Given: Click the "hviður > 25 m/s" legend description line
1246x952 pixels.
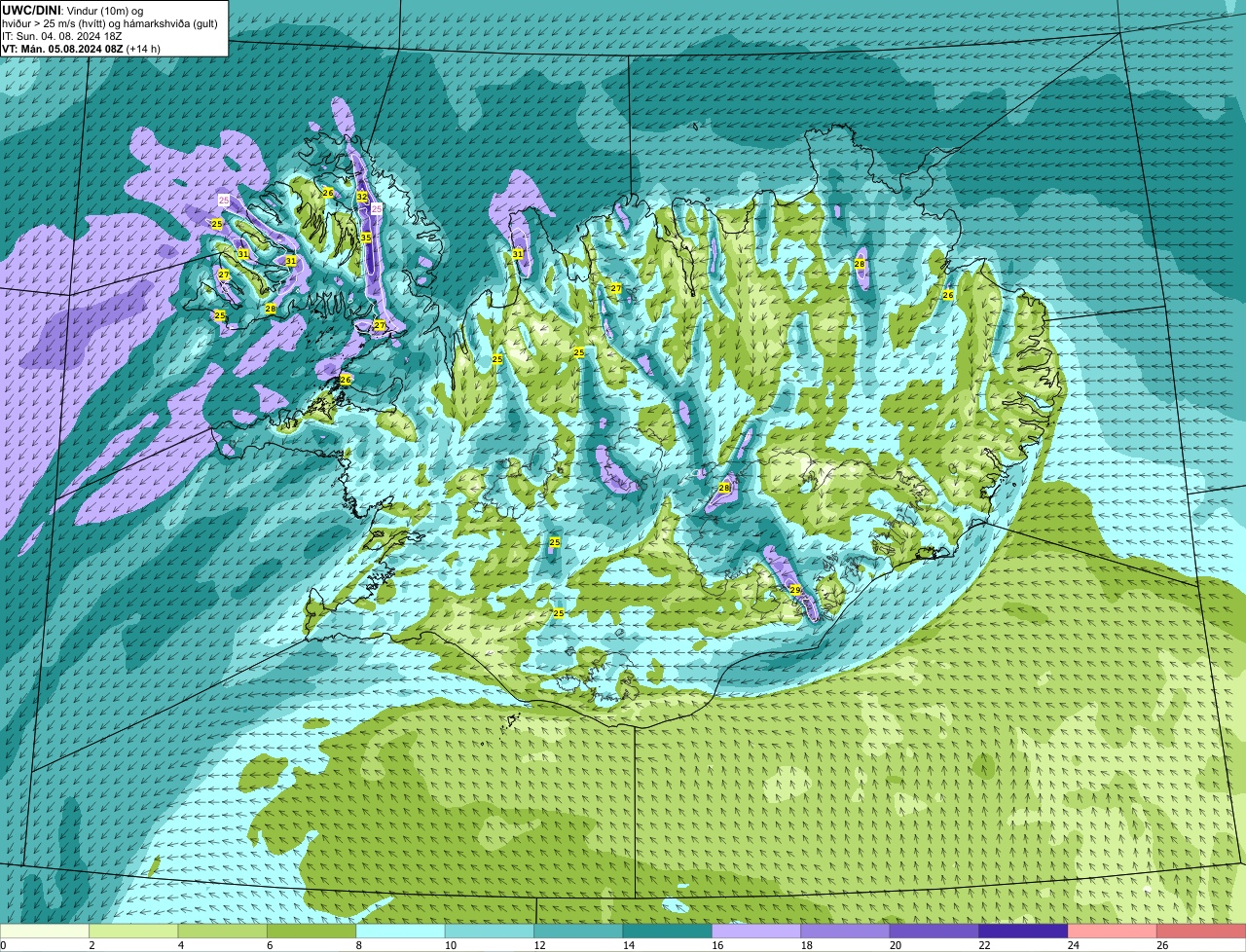Looking at the screenshot, I should (110, 23).
